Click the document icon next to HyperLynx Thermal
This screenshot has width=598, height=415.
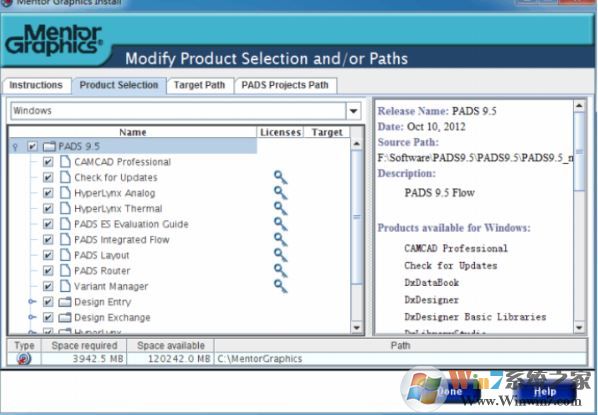click(x=65, y=209)
